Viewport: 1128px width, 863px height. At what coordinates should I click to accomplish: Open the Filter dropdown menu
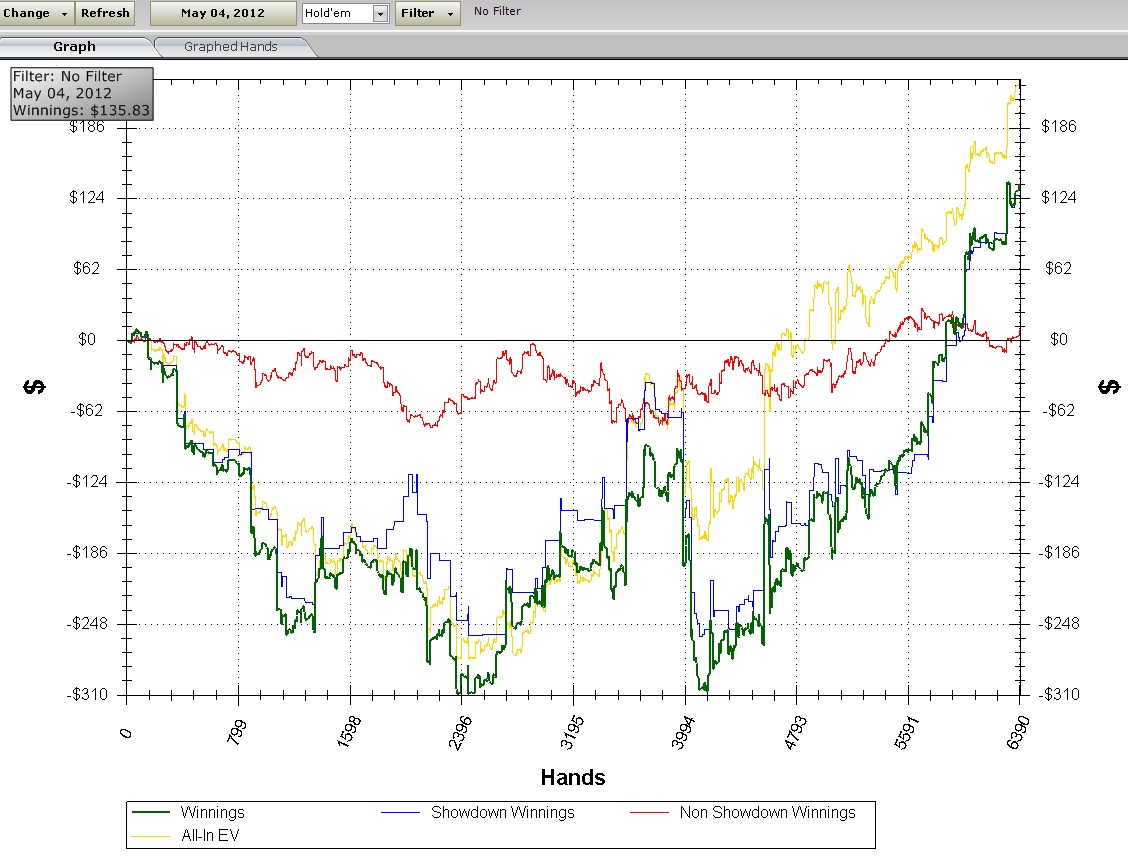[427, 13]
